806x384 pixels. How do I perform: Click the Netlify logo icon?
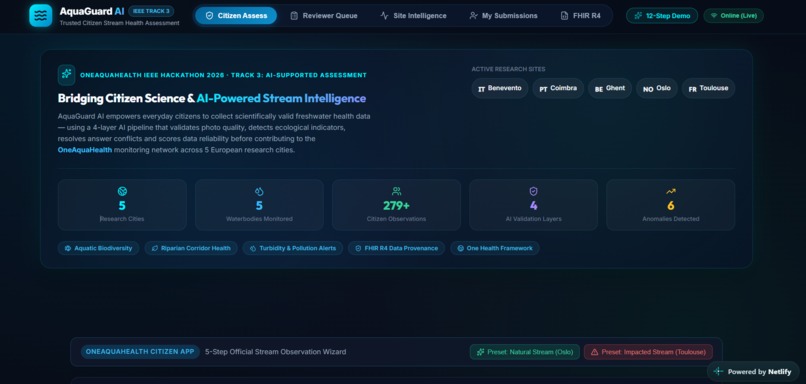click(x=719, y=372)
